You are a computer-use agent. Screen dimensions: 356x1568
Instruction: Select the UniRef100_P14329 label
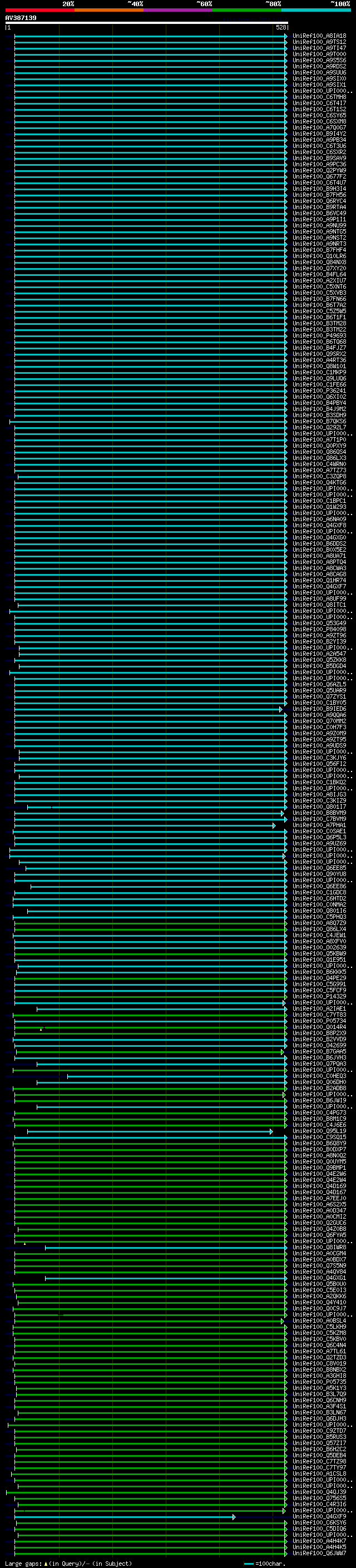(319, 997)
